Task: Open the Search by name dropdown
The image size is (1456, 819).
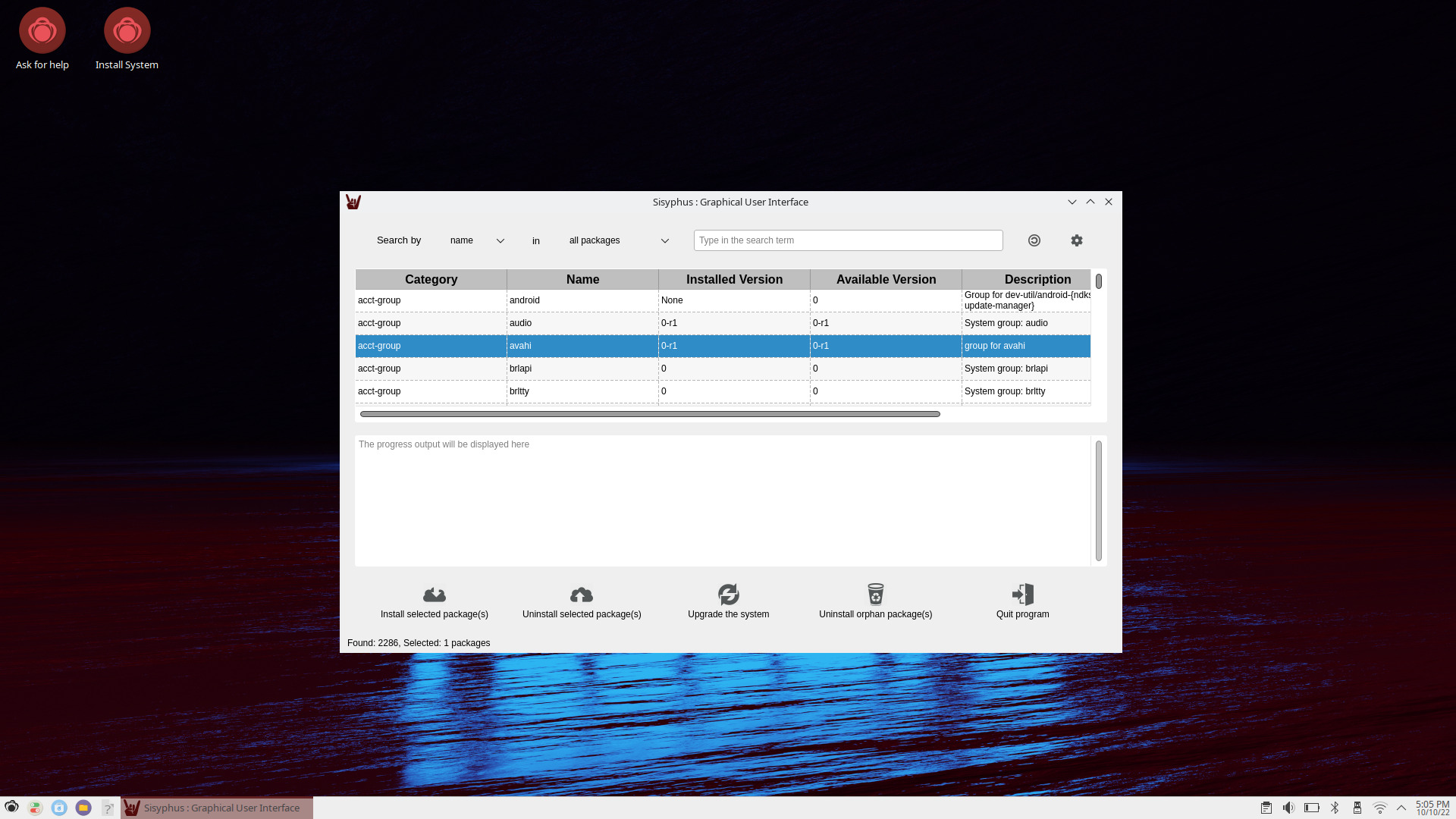Action: (x=476, y=240)
